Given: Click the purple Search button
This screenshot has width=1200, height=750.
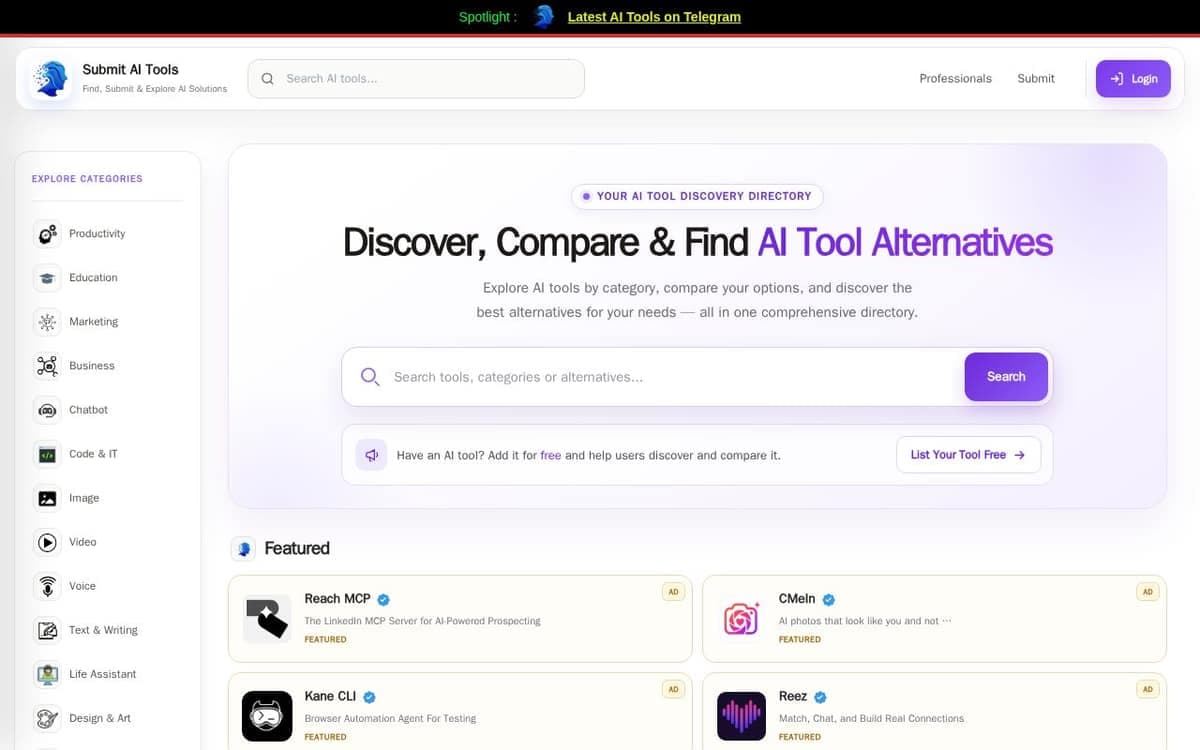Looking at the screenshot, I should (1006, 377).
